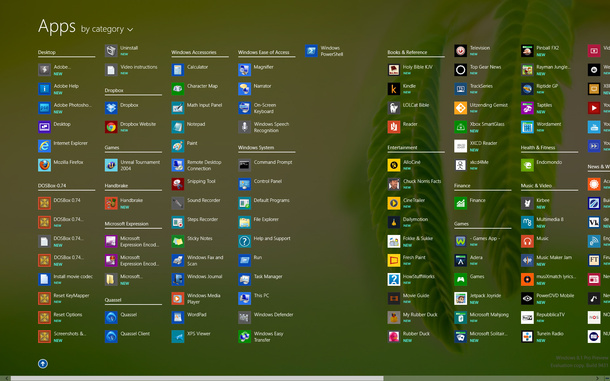Open the Paint app
This screenshot has height=381, width=610.
[x=184, y=146]
